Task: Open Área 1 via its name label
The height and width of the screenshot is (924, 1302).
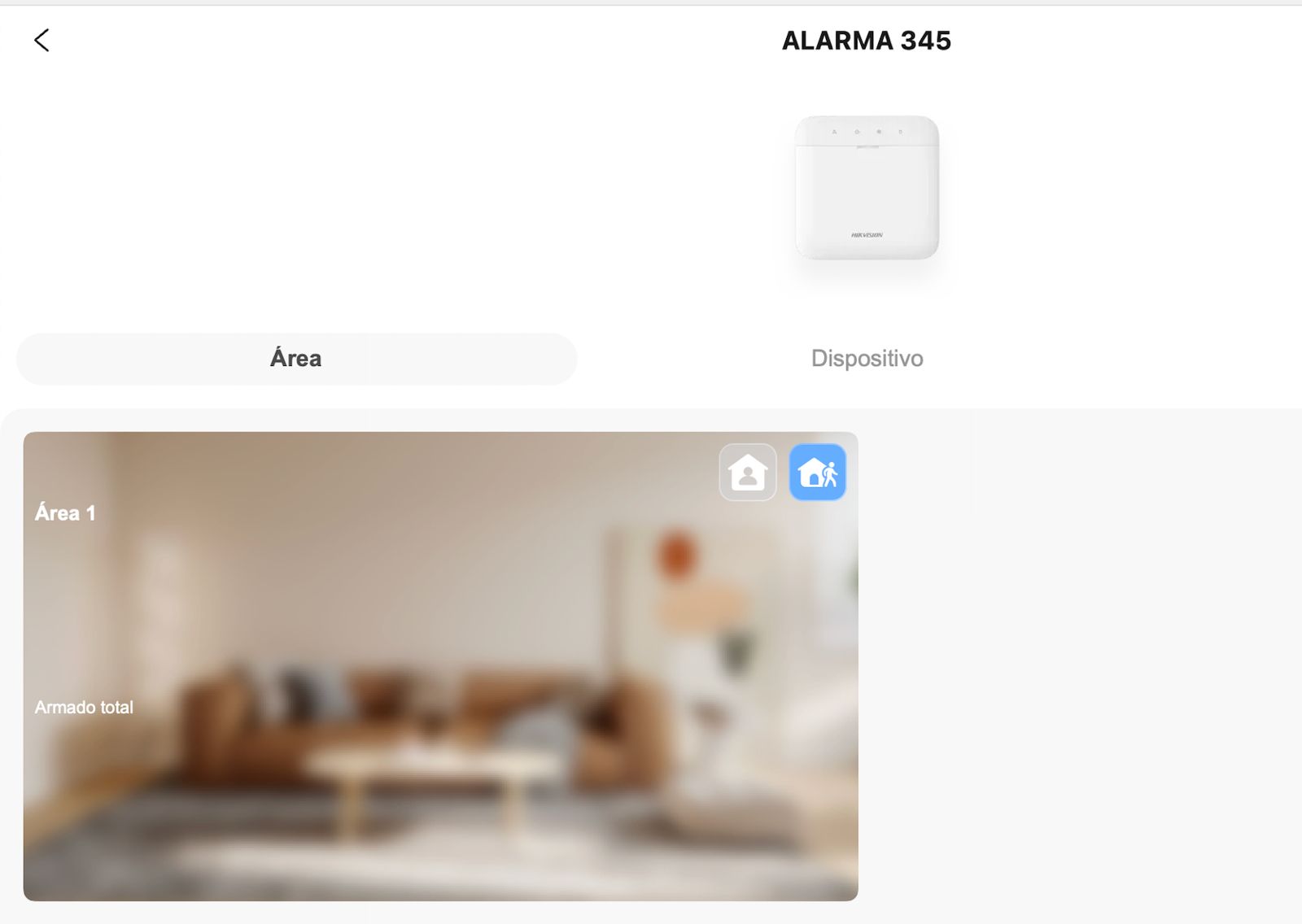Action: (x=65, y=512)
